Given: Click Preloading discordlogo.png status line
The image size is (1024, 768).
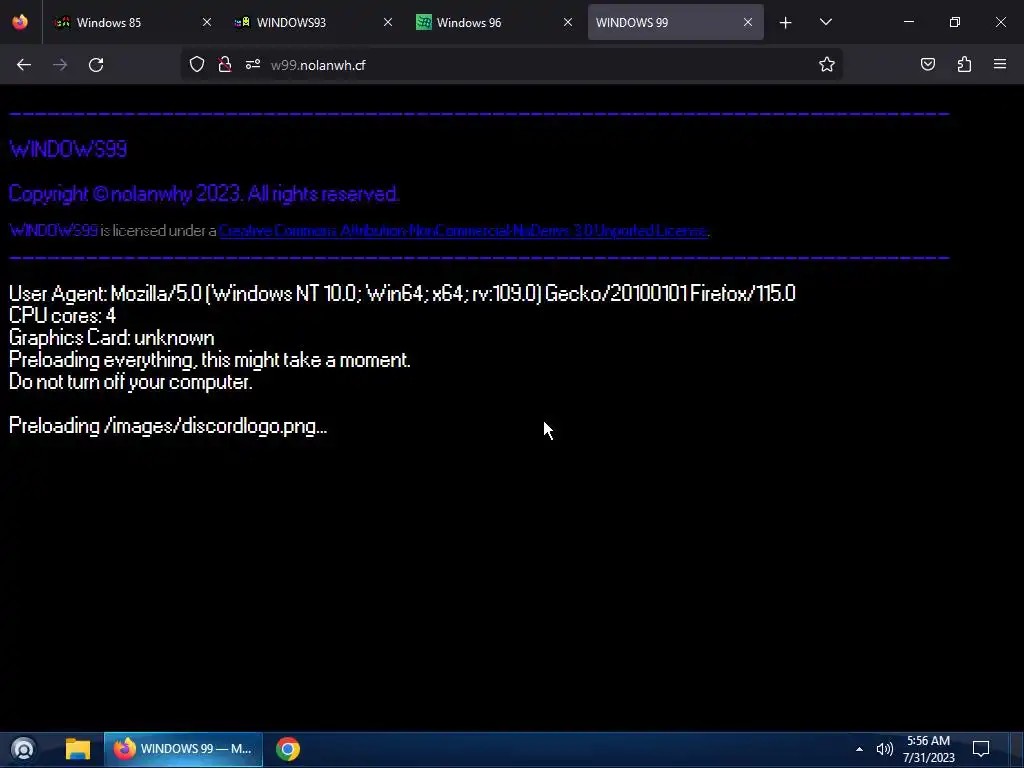Looking at the screenshot, I should (168, 426).
